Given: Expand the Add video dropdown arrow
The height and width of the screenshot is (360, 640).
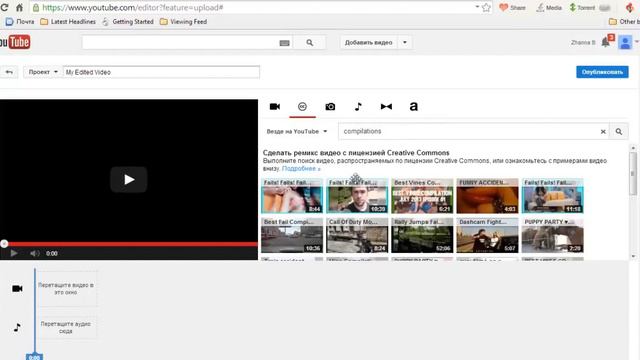Looking at the screenshot, I should (x=405, y=42).
